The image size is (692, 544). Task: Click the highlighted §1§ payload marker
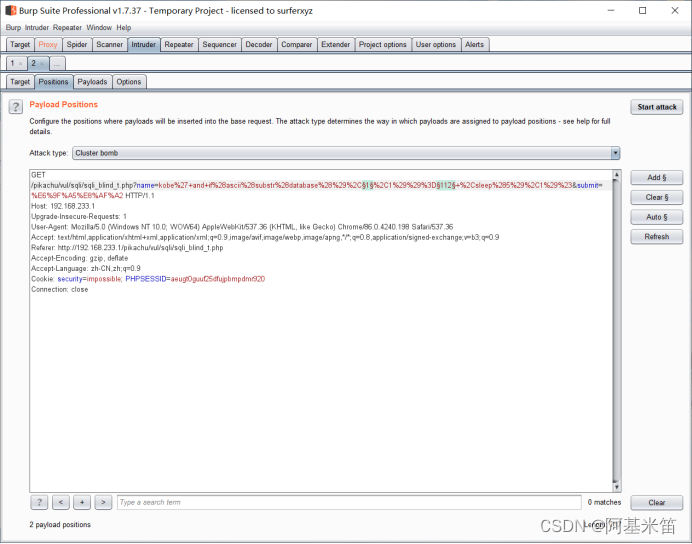pos(368,185)
